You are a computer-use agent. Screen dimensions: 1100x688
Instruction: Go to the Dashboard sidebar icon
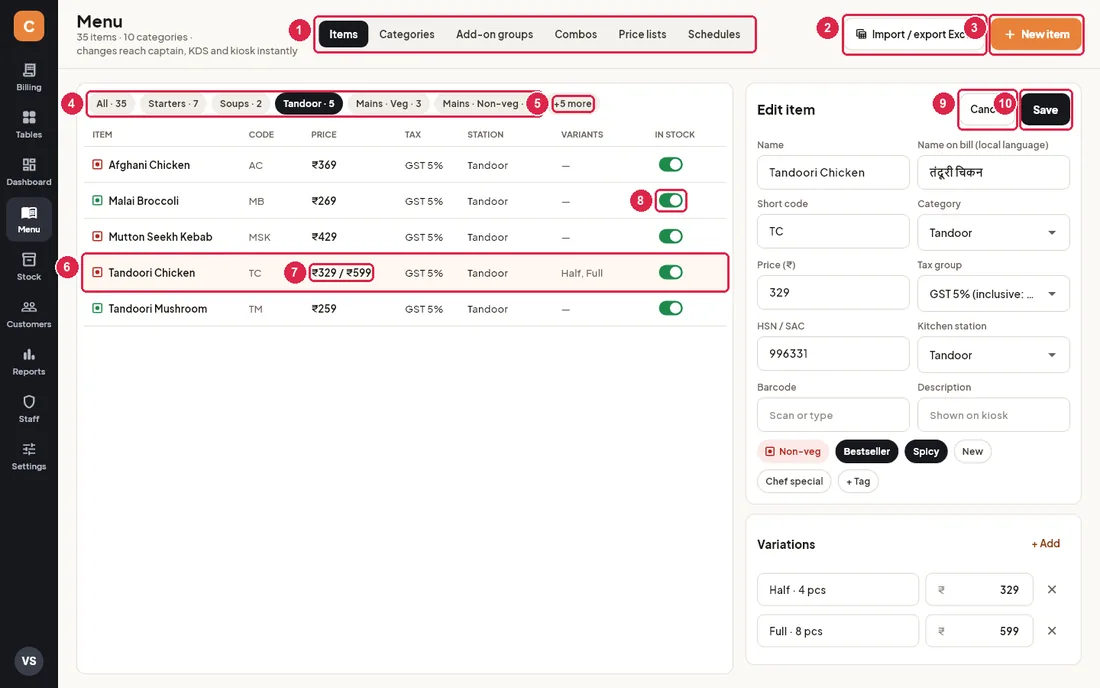29,172
